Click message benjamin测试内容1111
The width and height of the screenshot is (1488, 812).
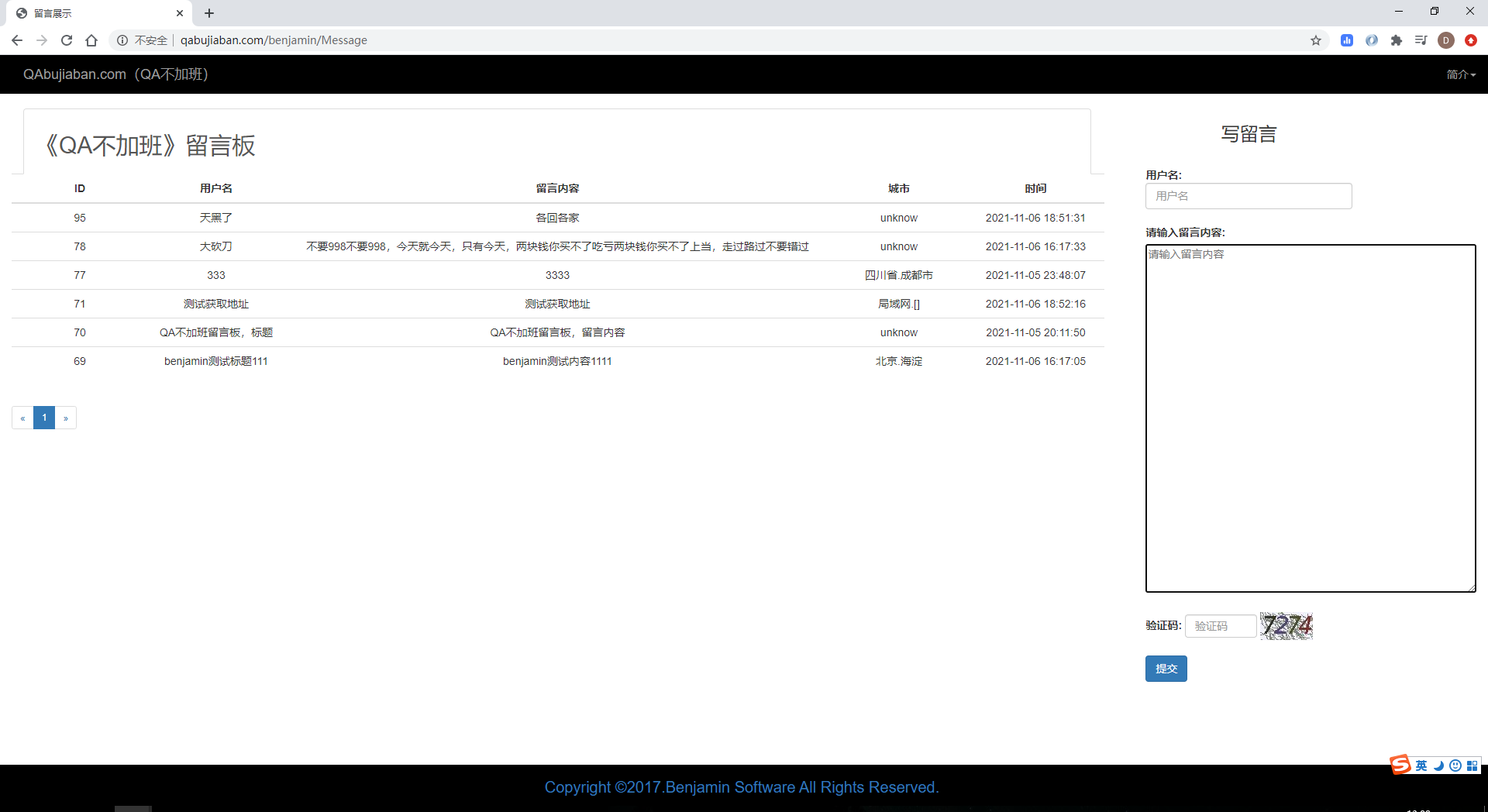[x=557, y=361]
